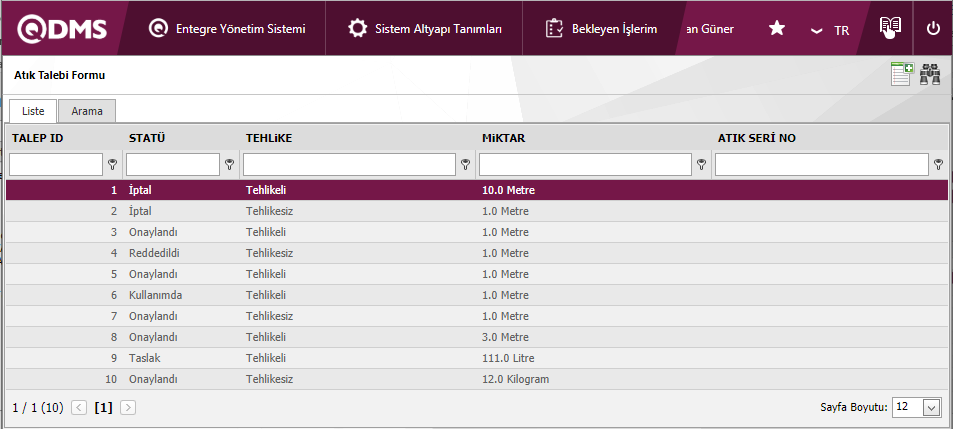Viewport: 953px width, 429px height.
Task: Click the ATIK SERİ NO filter field
Action: coord(822,164)
